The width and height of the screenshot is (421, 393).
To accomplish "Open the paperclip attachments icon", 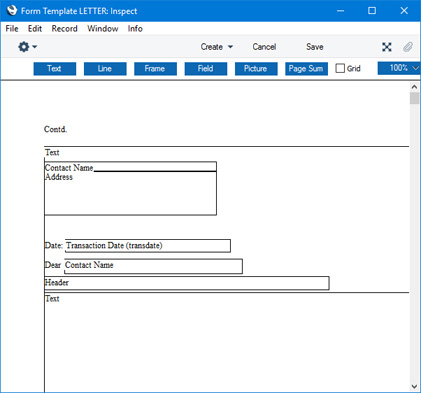I will (408, 47).
